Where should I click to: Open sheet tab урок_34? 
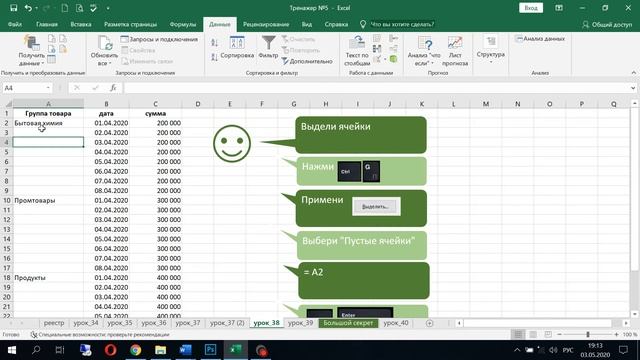86,323
